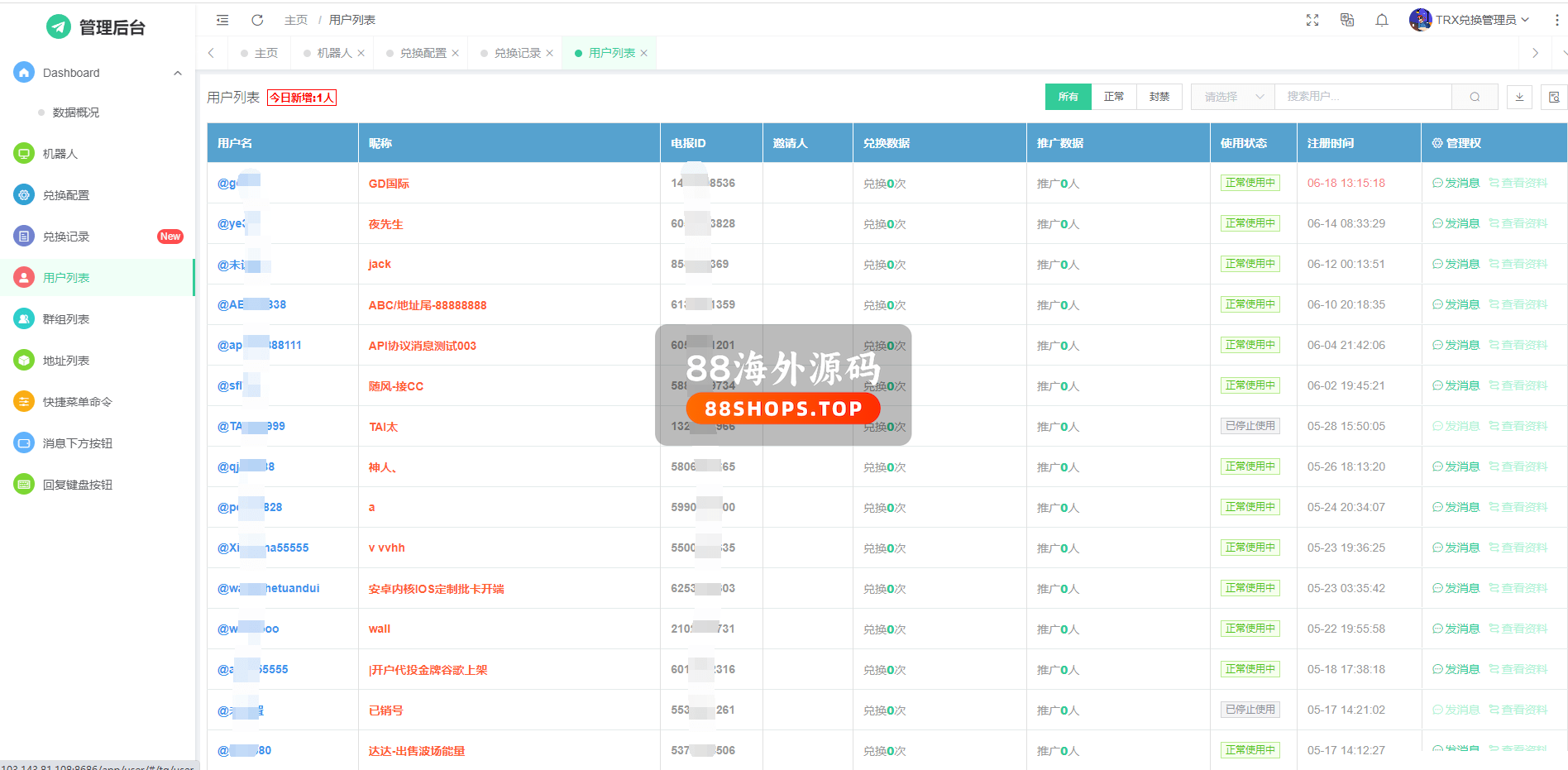Open the notifications bell

click(1382, 20)
